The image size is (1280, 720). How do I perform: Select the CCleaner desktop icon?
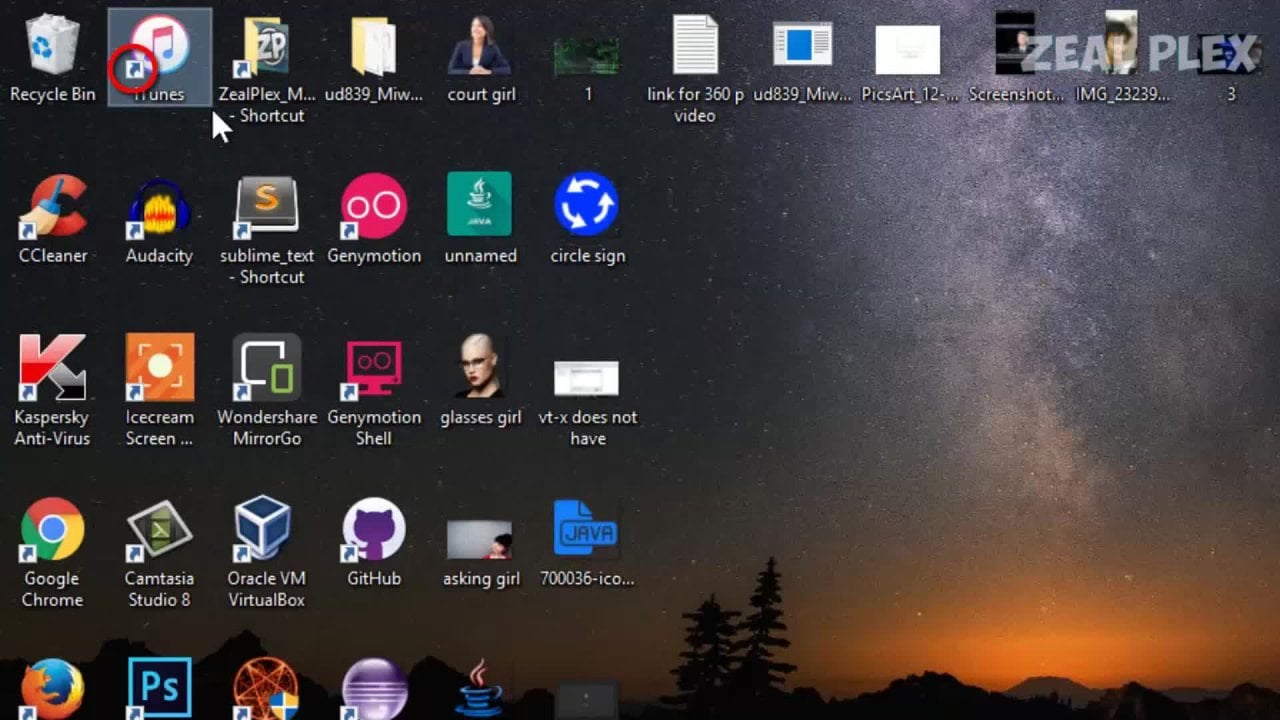click(52, 208)
